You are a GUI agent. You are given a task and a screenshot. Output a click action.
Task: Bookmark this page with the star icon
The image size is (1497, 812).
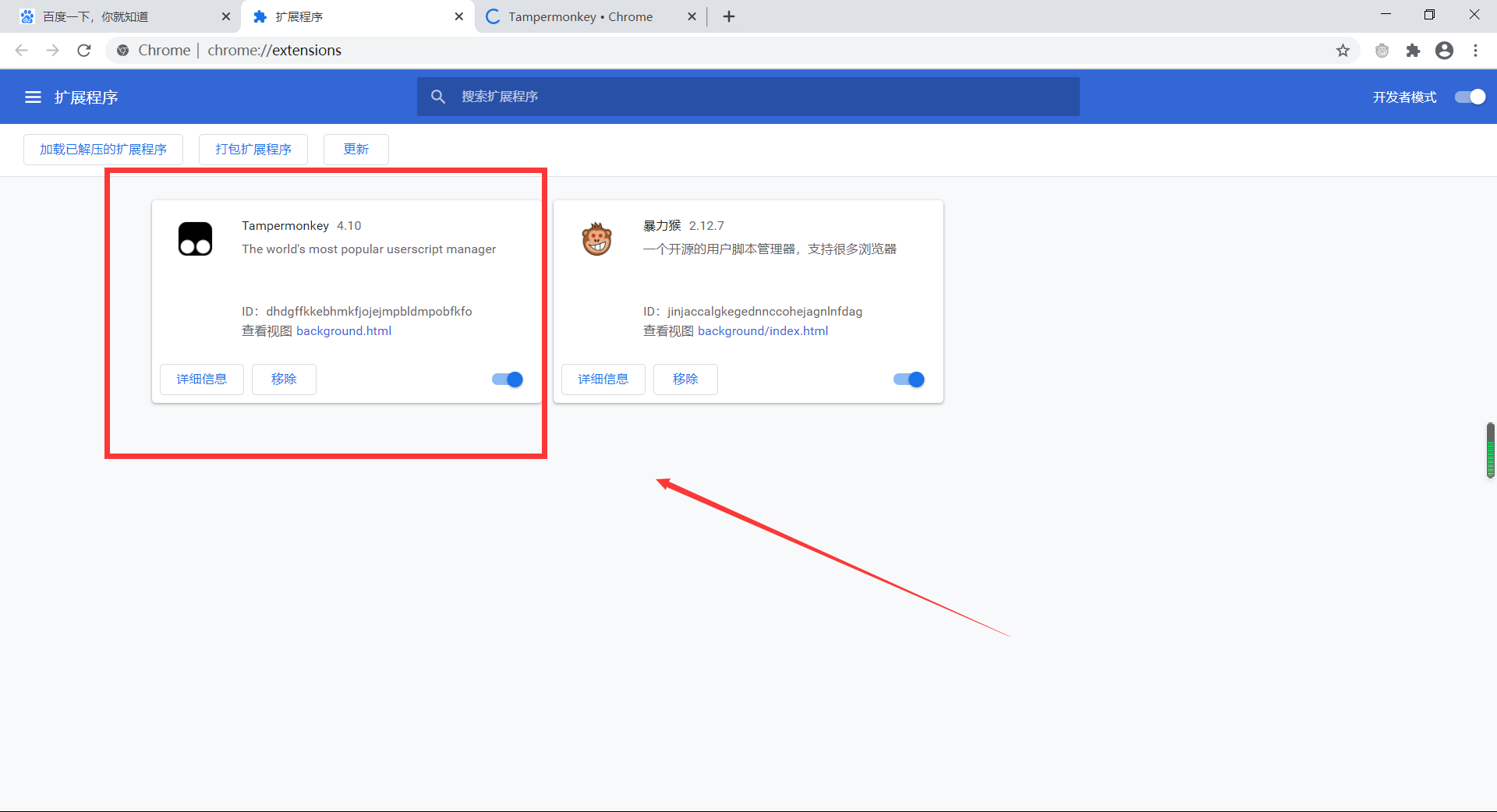coord(1343,51)
